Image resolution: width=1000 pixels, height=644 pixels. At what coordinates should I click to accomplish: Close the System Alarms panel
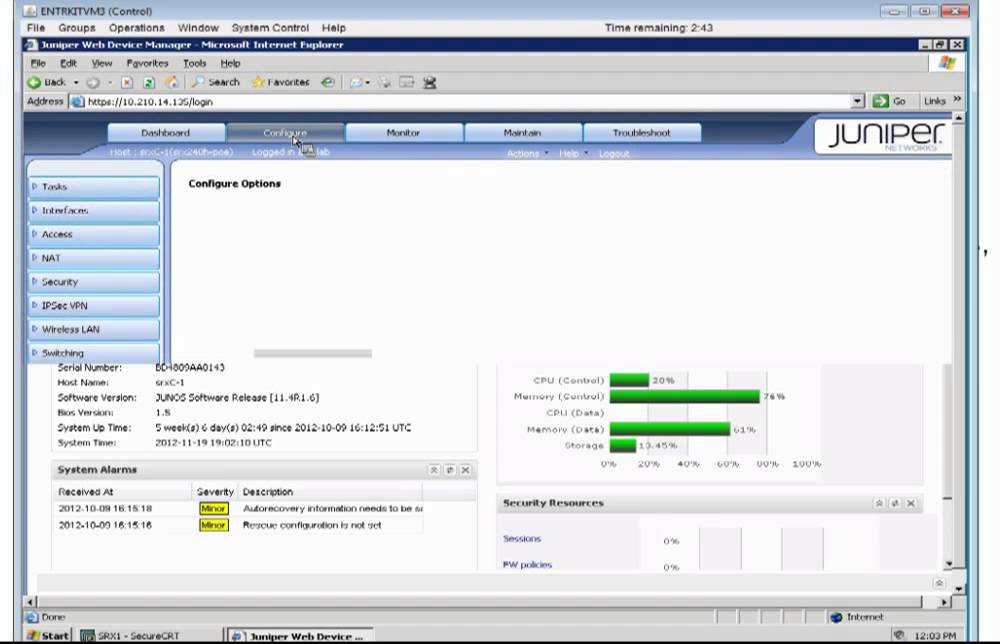click(x=466, y=470)
